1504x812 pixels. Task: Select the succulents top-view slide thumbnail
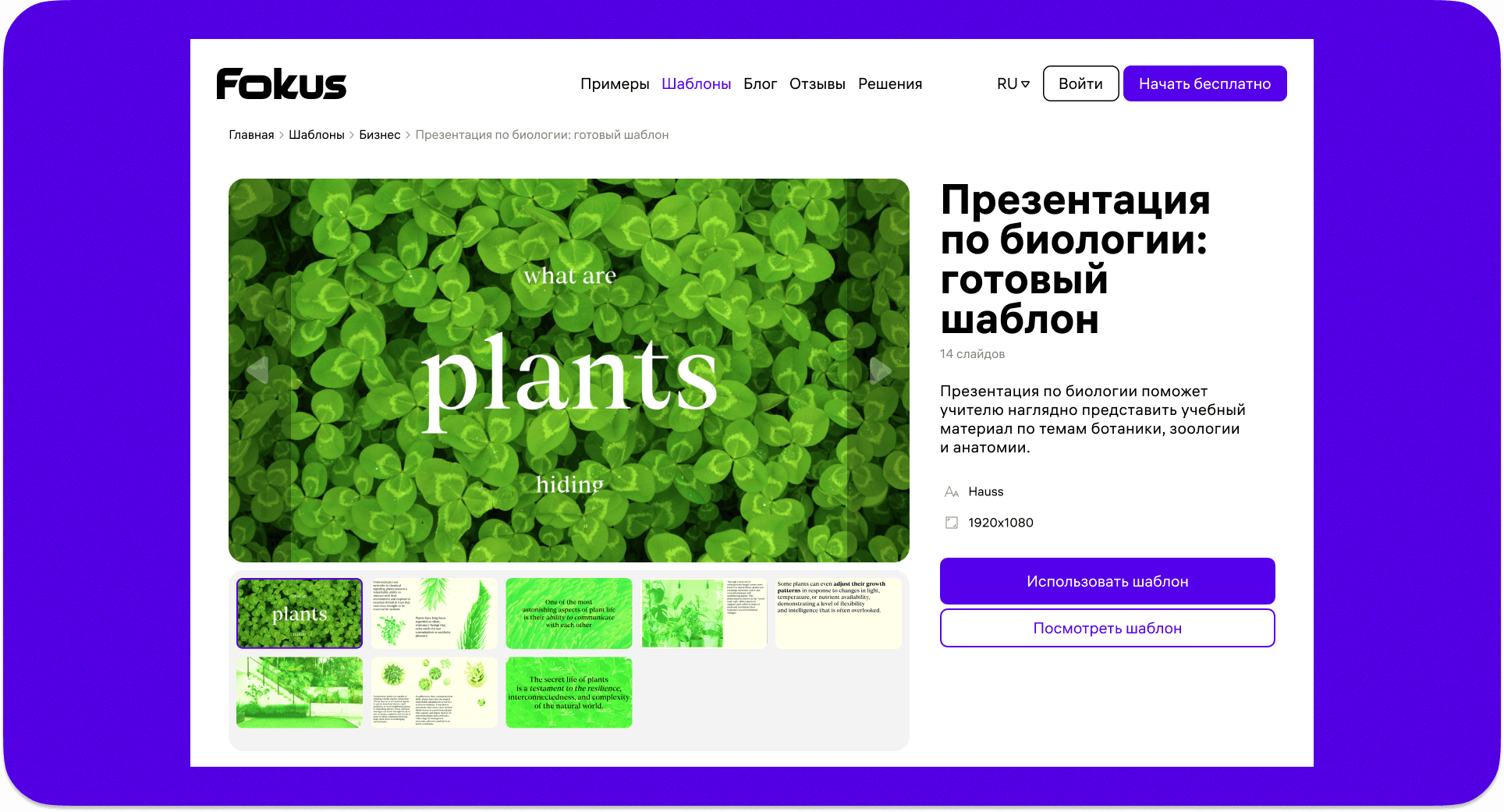pos(435,693)
